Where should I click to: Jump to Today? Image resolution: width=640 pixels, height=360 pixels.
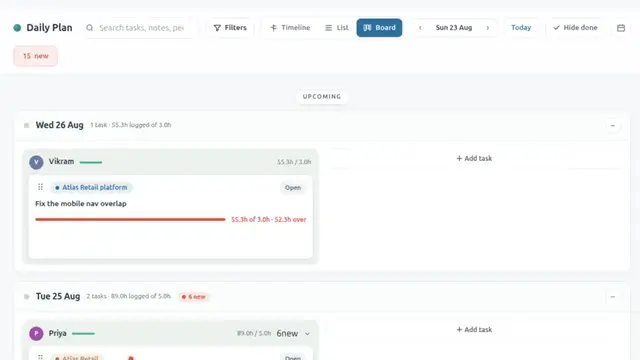coord(521,28)
